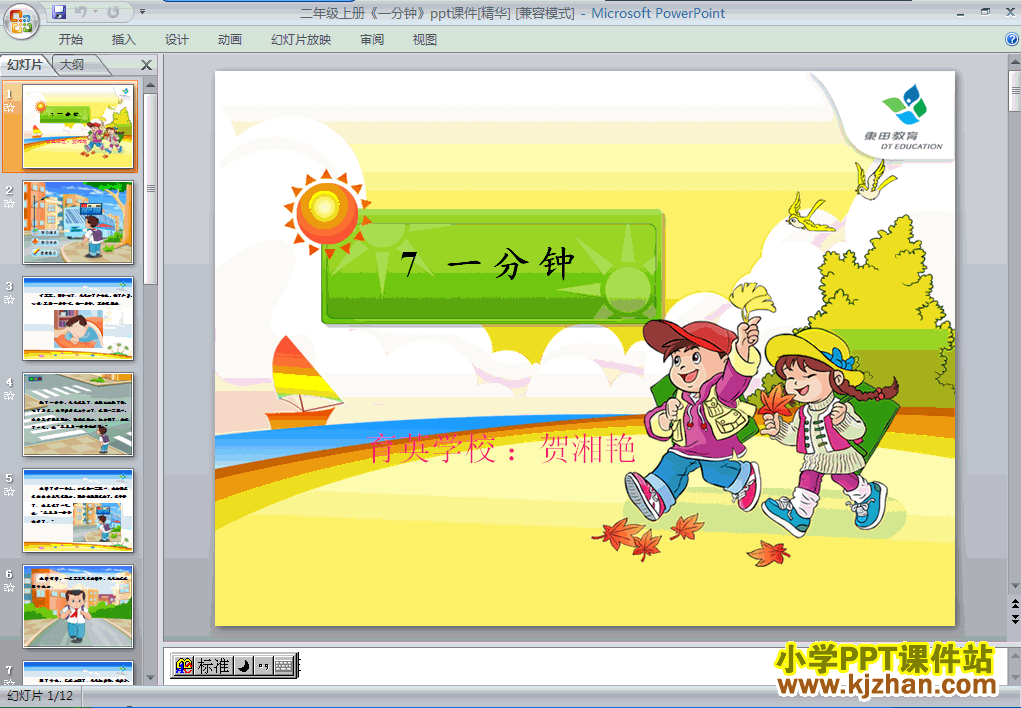Click the Undo arrow icon

point(81,12)
